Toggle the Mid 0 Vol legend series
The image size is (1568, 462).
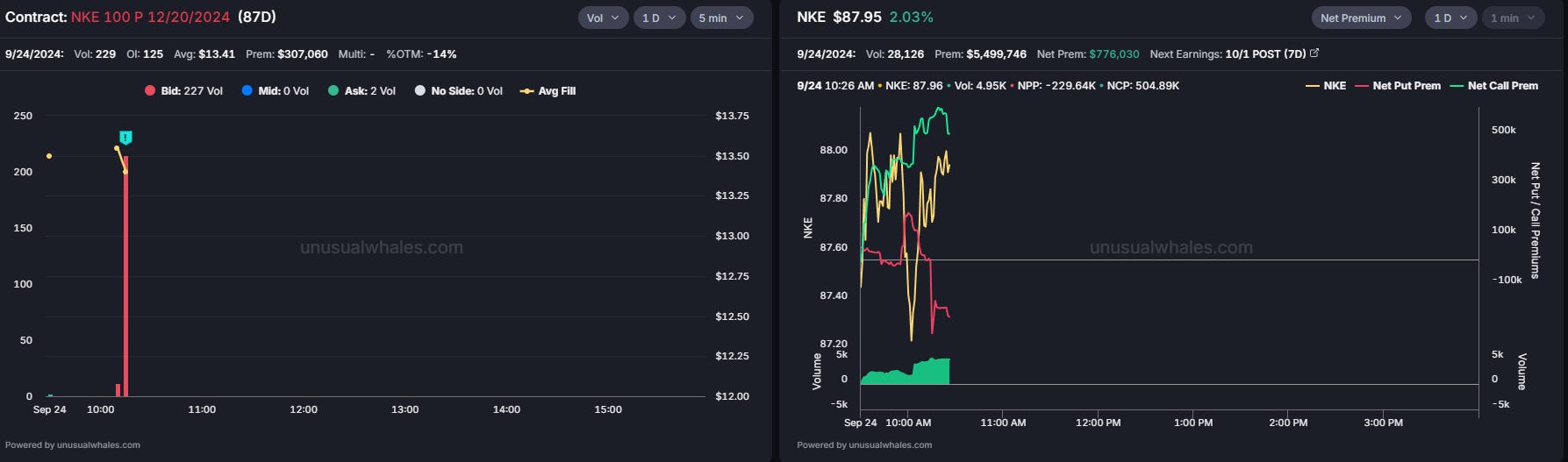pos(275,91)
